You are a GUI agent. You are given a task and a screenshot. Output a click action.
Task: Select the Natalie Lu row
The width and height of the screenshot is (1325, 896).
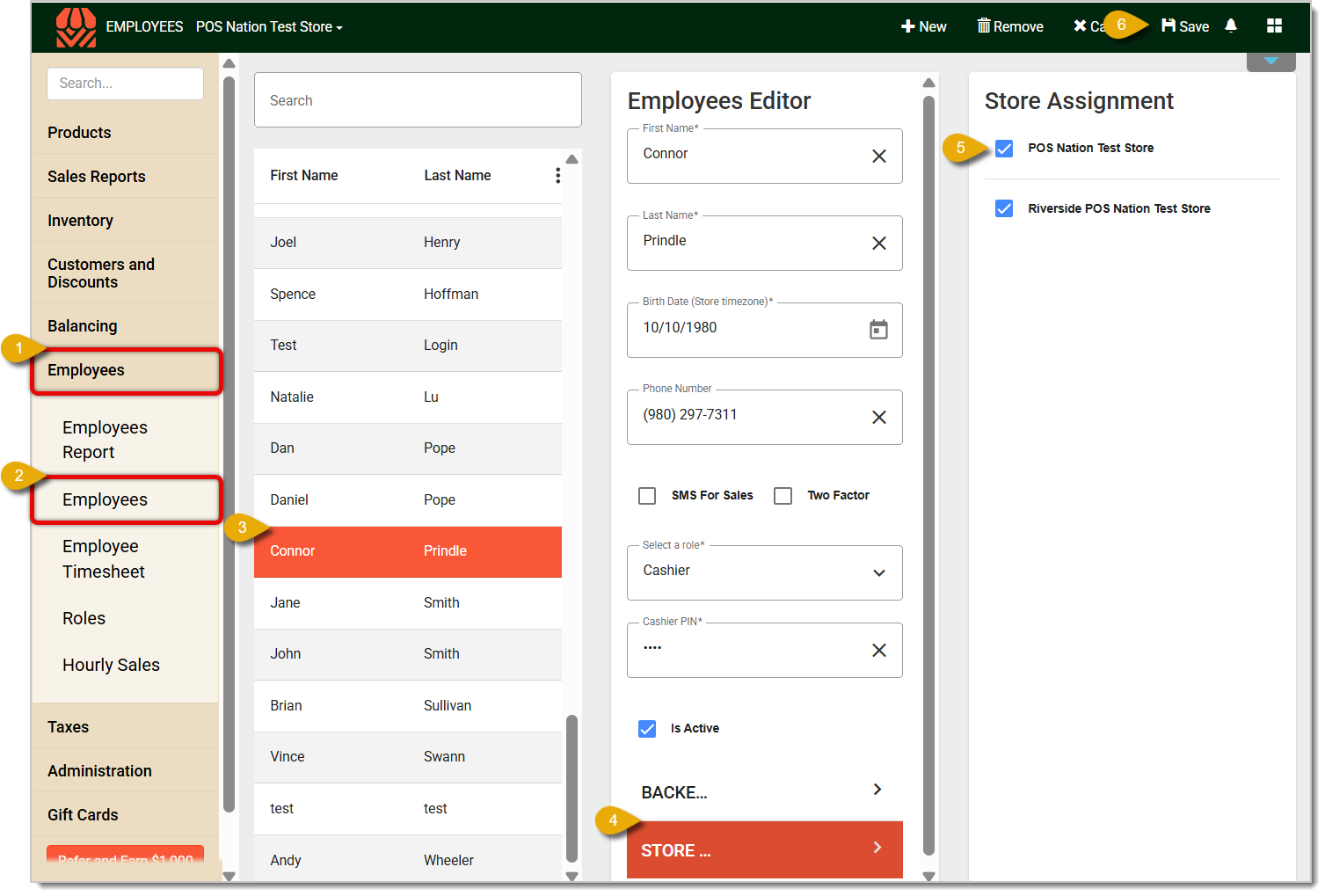tap(408, 397)
